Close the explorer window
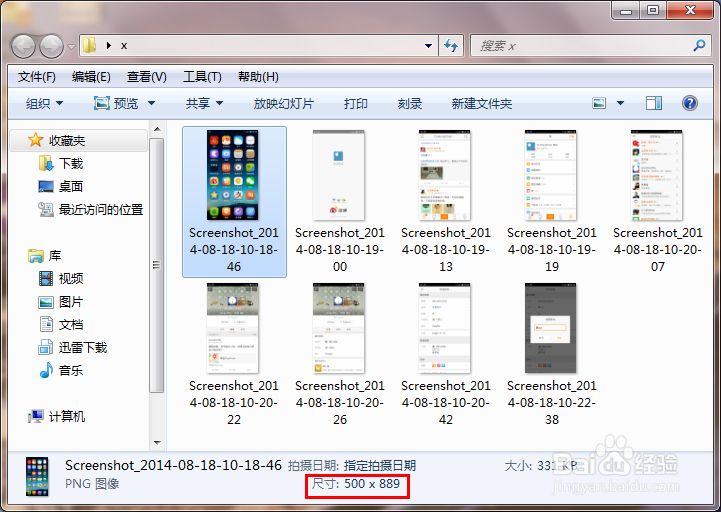Viewport: 721px width, 512px height. click(690, 10)
